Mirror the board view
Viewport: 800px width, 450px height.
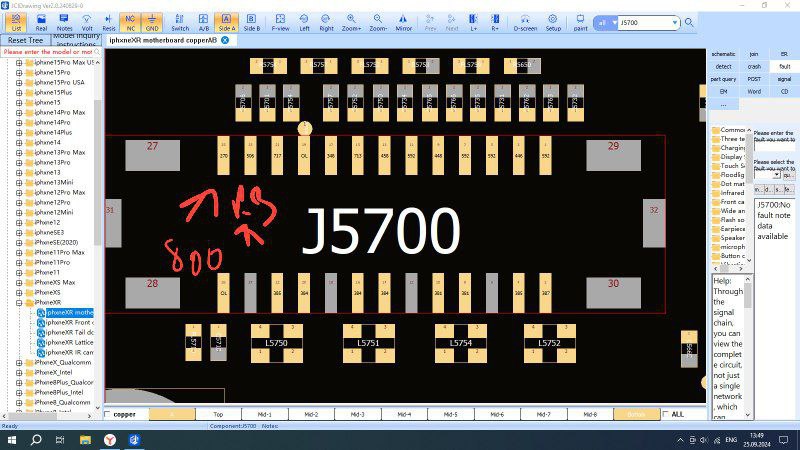pyautogui.click(x=403, y=22)
